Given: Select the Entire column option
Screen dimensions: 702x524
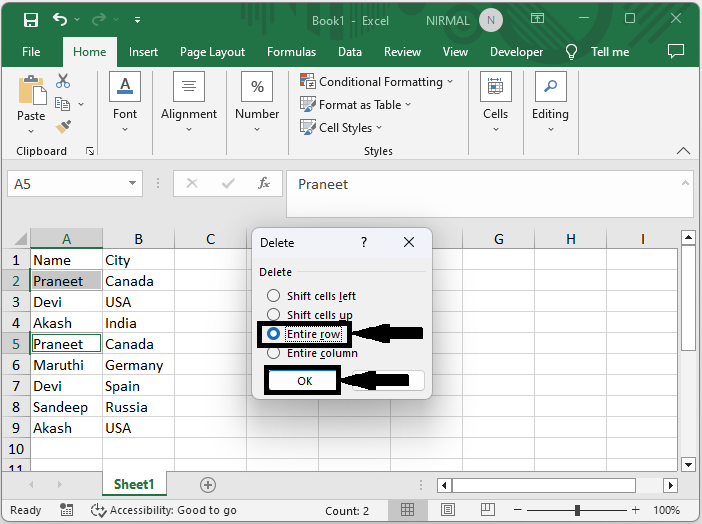Looking at the screenshot, I should click(x=312, y=353).
